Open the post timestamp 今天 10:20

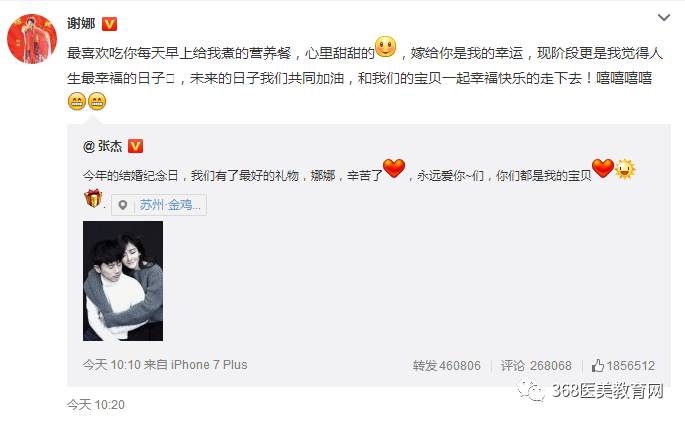96,405
